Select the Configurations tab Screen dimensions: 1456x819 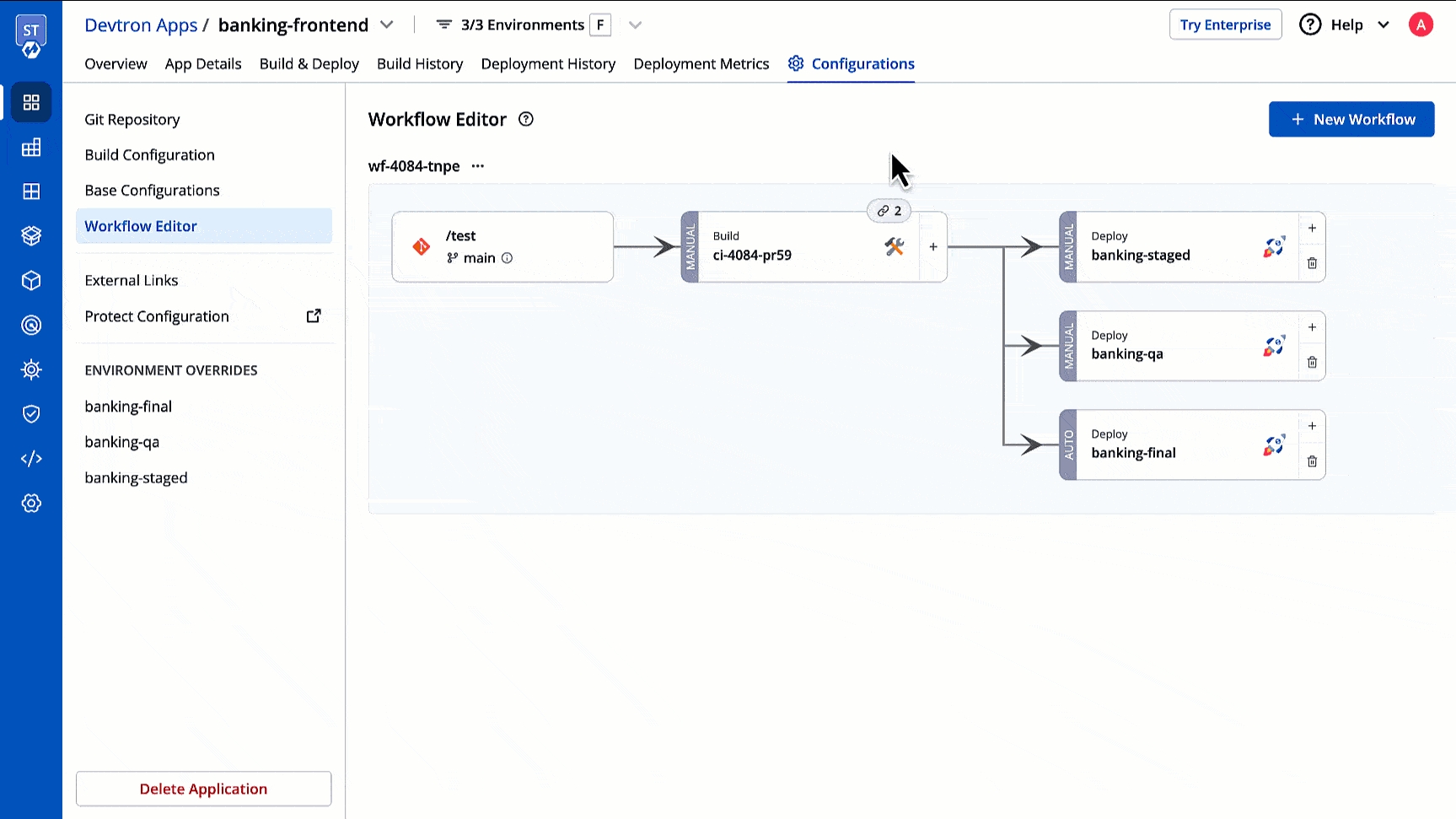[852, 64]
